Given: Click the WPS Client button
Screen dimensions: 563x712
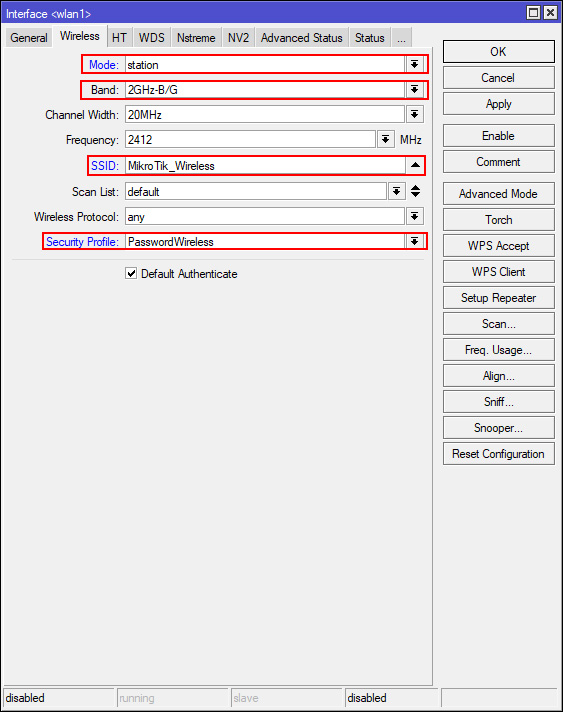Looking at the screenshot, I should tap(499, 272).
